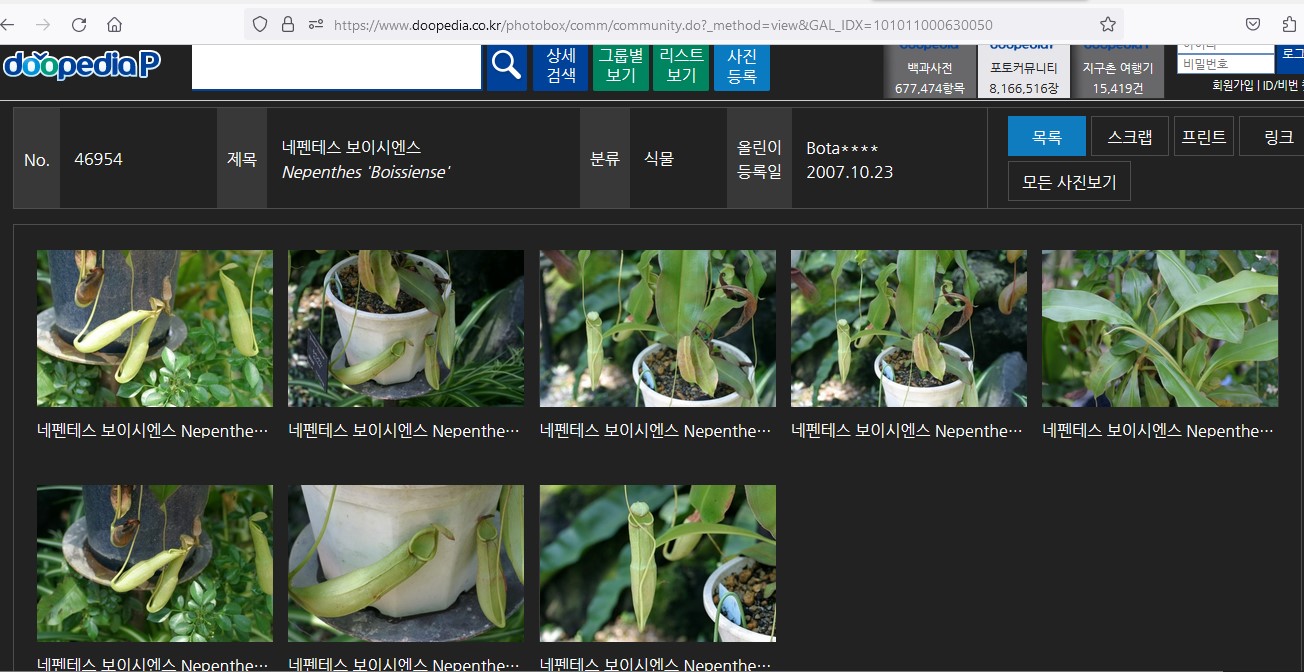Screen dimensions: 1304x672
Task: Bookmark this page with star icon
Action: pos(1107,24)
